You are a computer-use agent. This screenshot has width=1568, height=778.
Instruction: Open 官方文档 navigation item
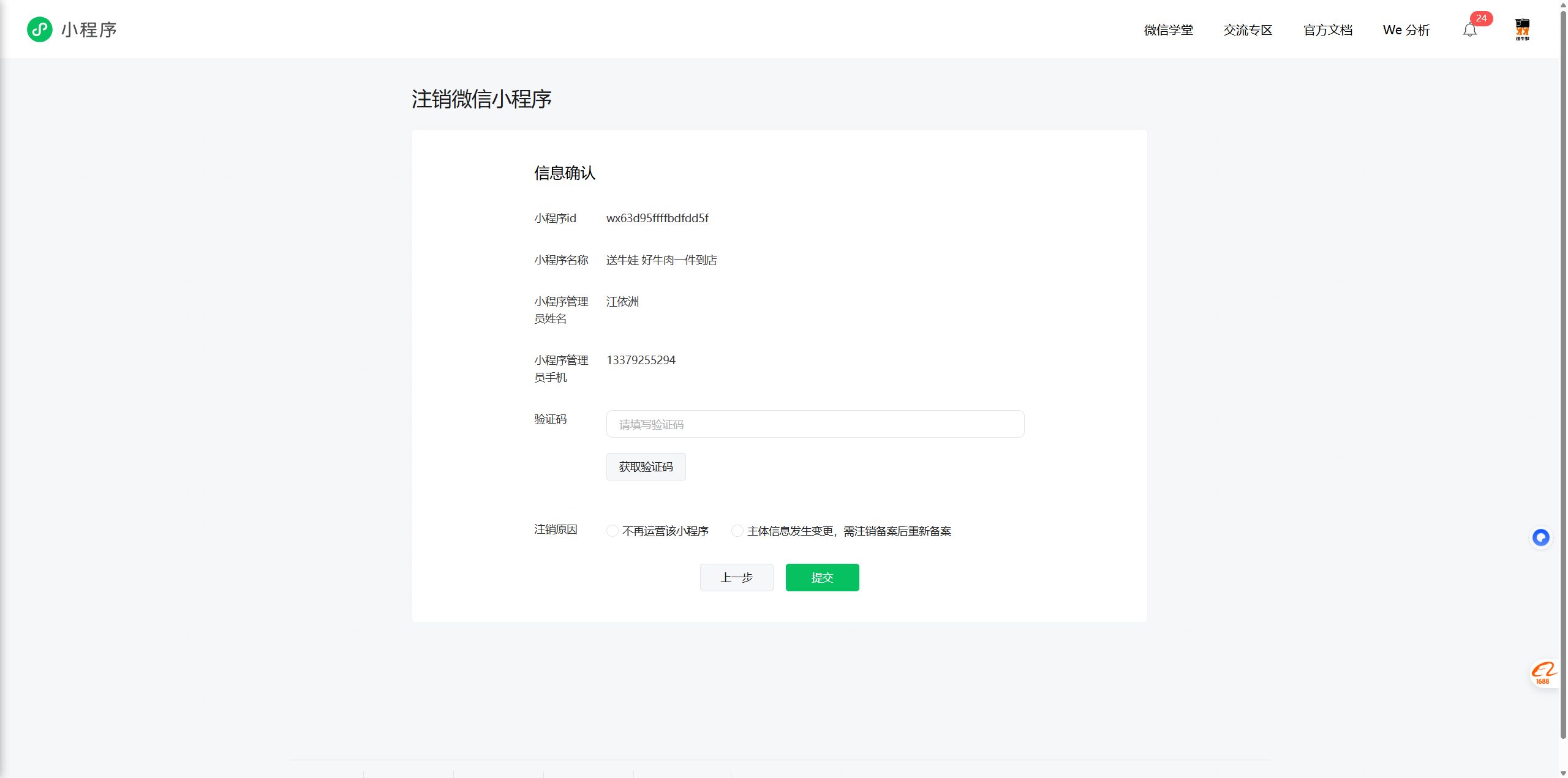click(1327, 30)
